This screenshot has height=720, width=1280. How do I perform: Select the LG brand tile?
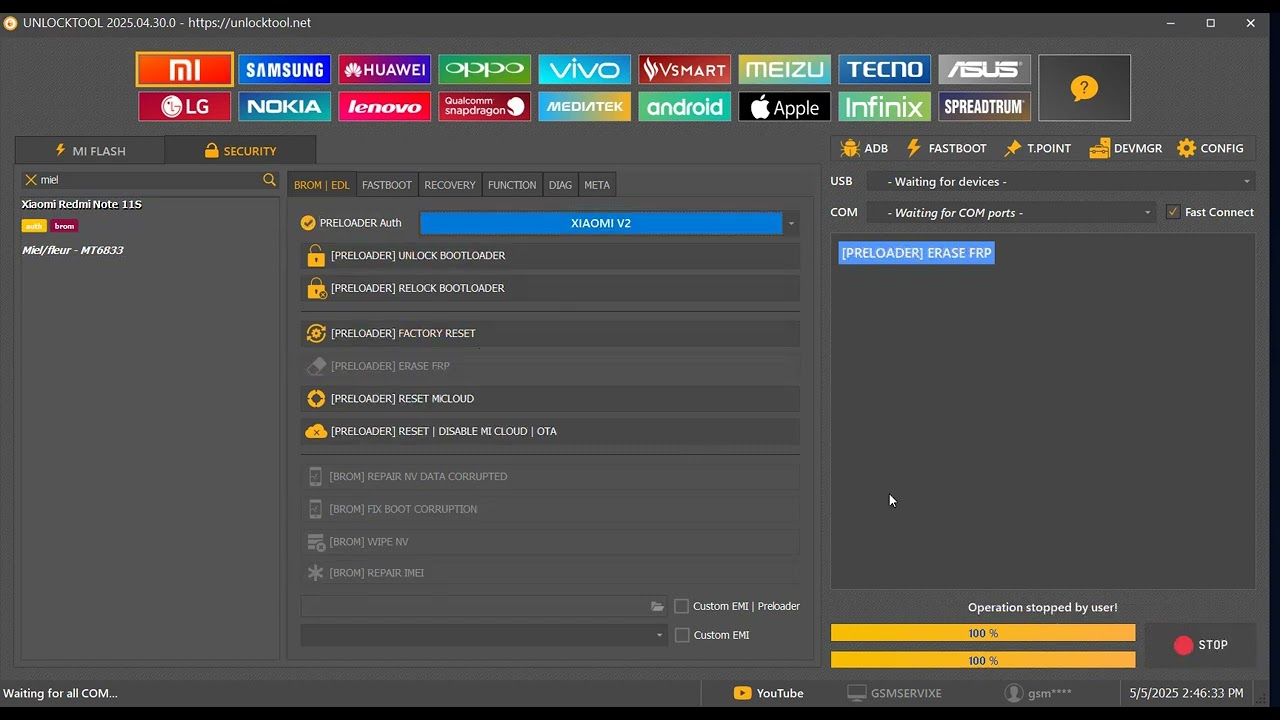tap(185, 106)
